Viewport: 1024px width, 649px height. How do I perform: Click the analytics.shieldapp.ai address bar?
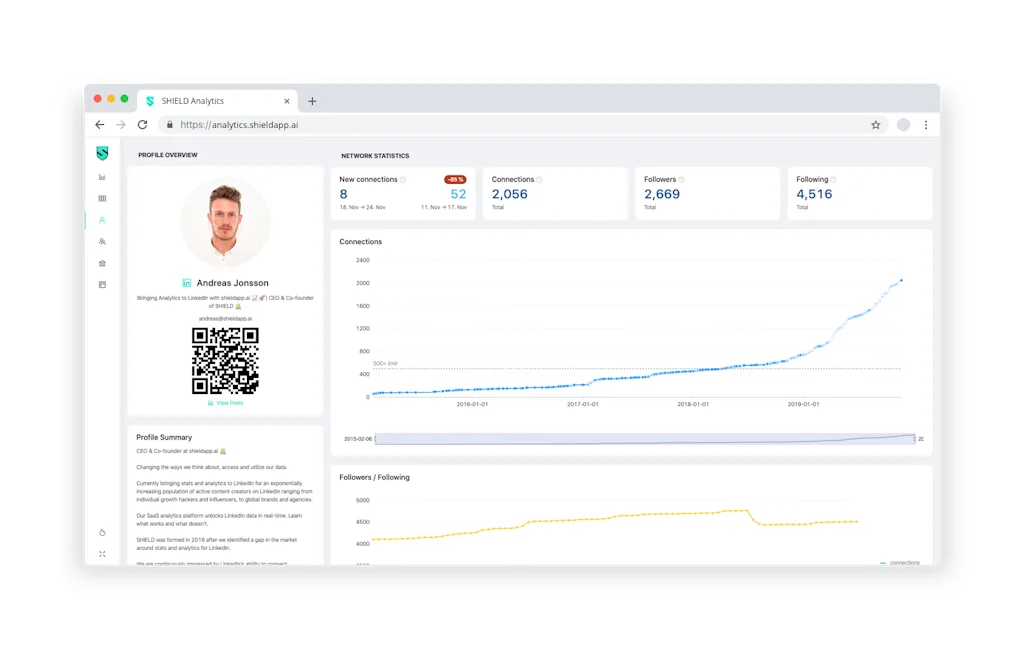(x=500, y=125)
